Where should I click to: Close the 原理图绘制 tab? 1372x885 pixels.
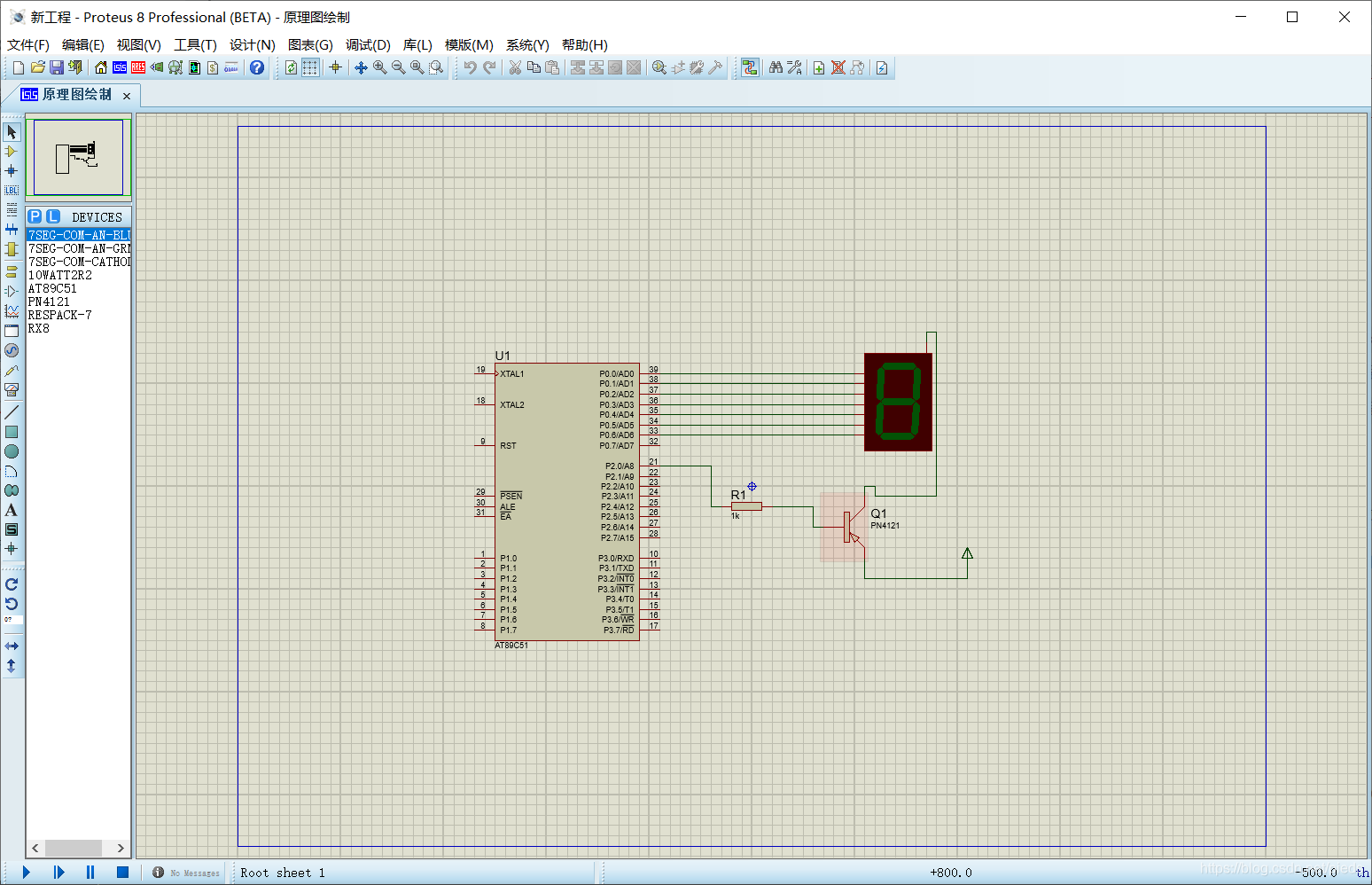point(127,96)
